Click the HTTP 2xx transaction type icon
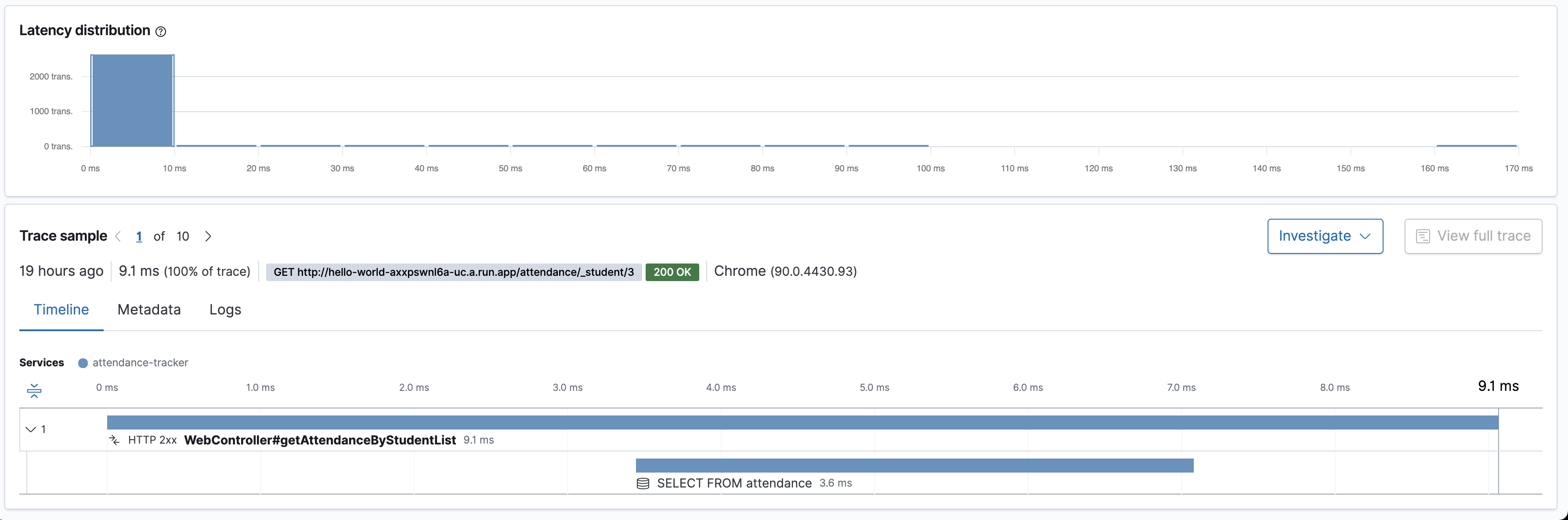 point(115,440)
